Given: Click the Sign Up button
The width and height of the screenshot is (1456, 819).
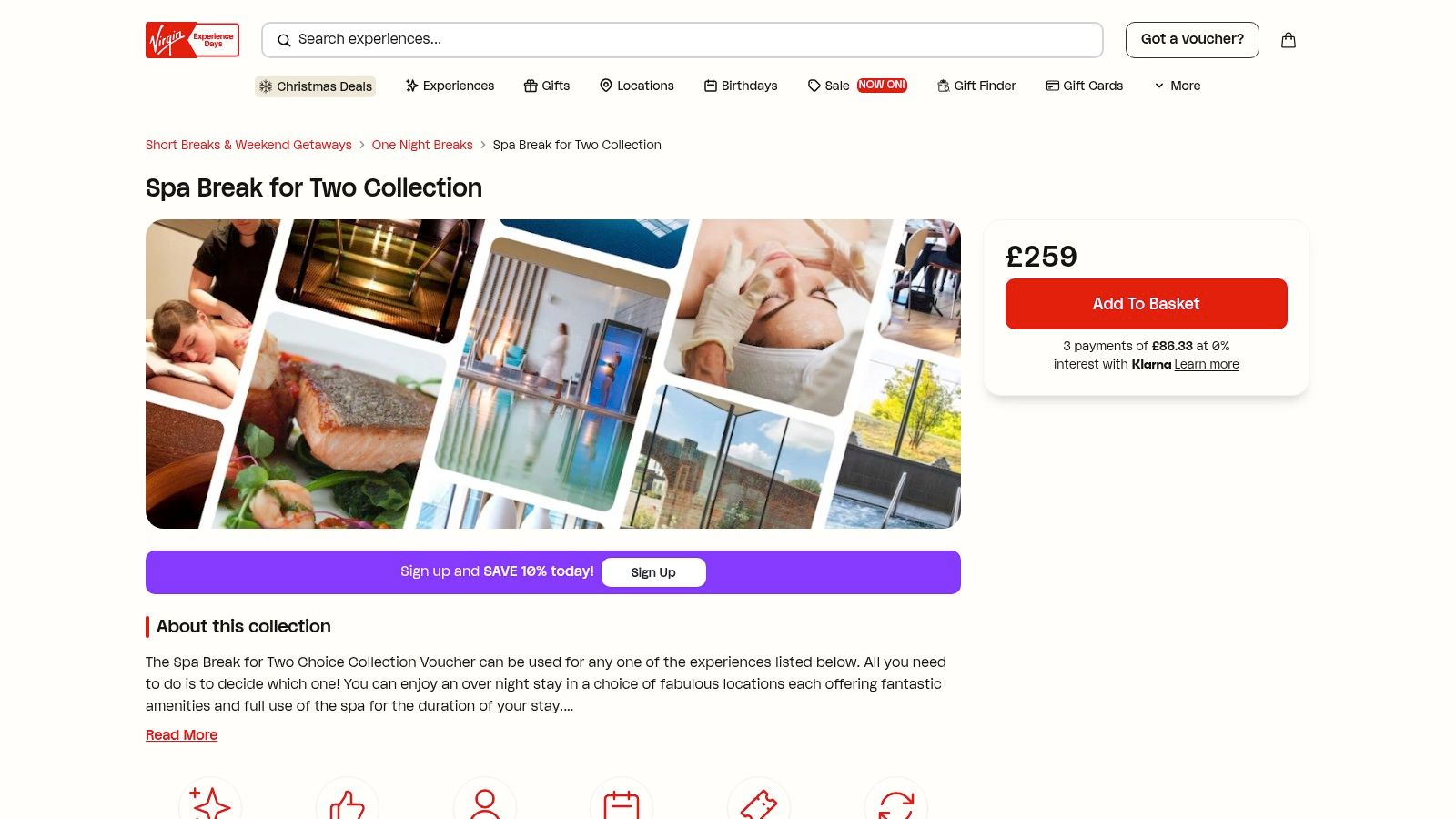Looking at the screenshot, I should (x=653, y=572).
